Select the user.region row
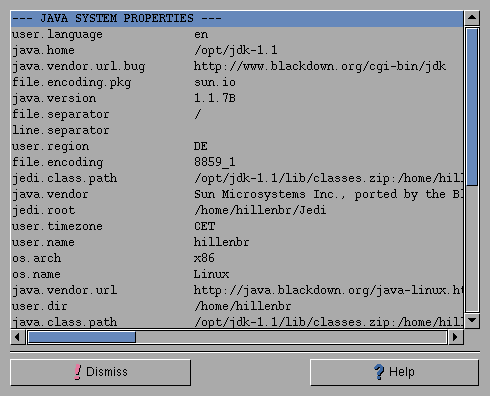Viewport: 490px width, 396px height. [237, 146]
